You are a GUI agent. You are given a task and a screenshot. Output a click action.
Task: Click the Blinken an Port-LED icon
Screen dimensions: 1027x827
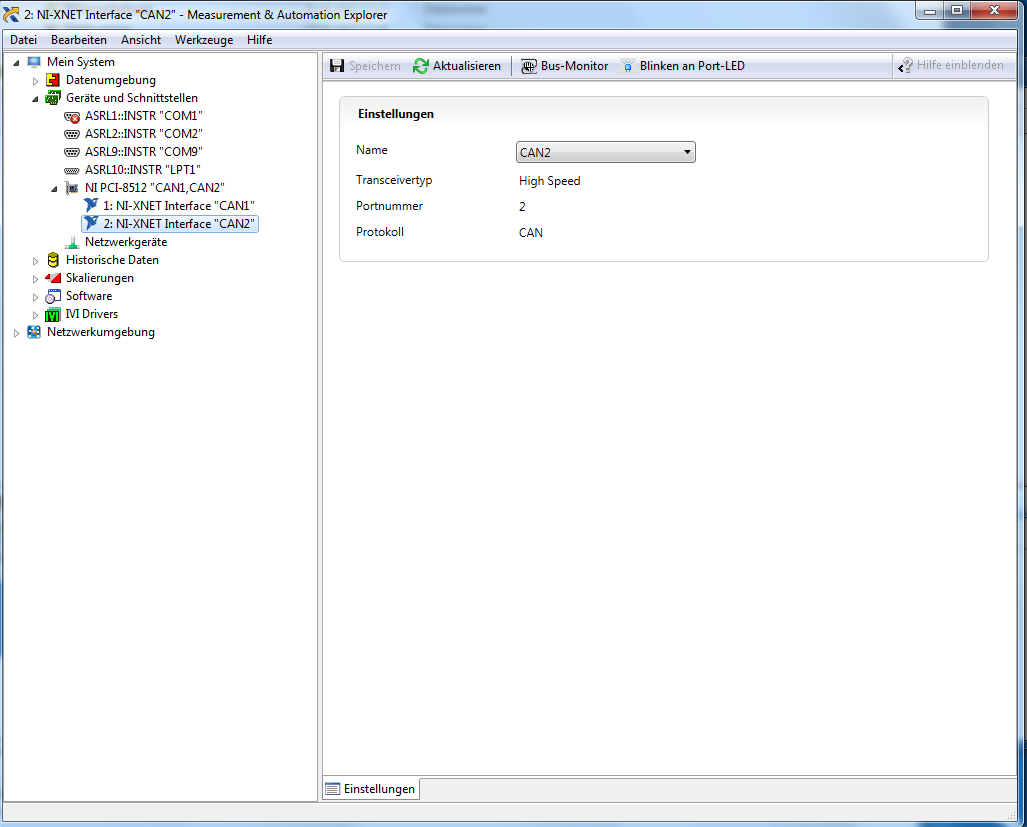[627, 66]
